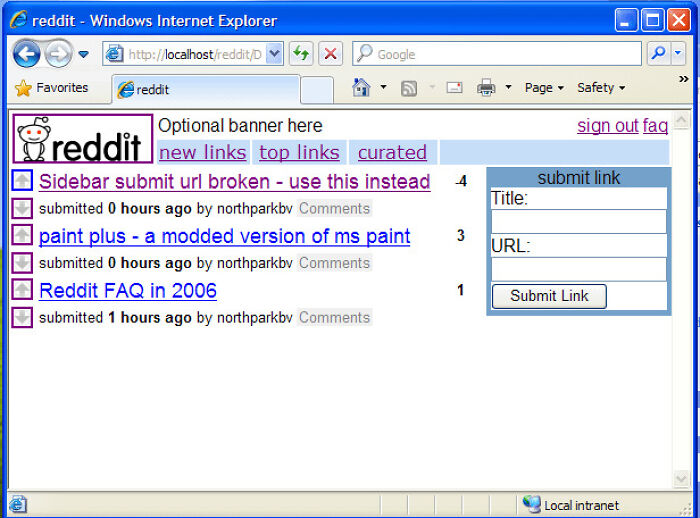700x518 pixels.
Task: Click the URL input field in sidebar
Action: pos(579,269)
